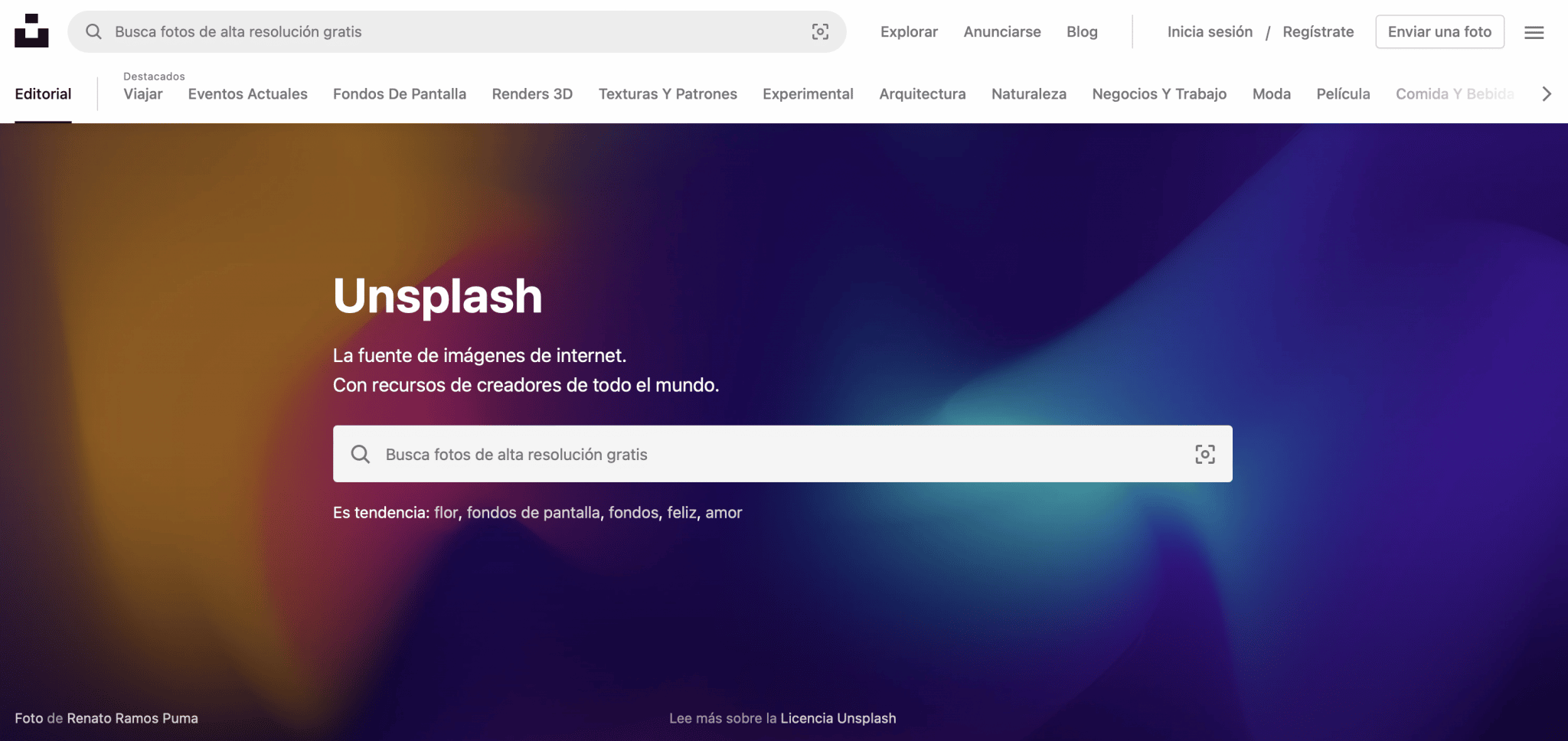Viewport: 1568px width, 741px height.
Task: Open the hamburger menu icon
Action: point(1534,32)
